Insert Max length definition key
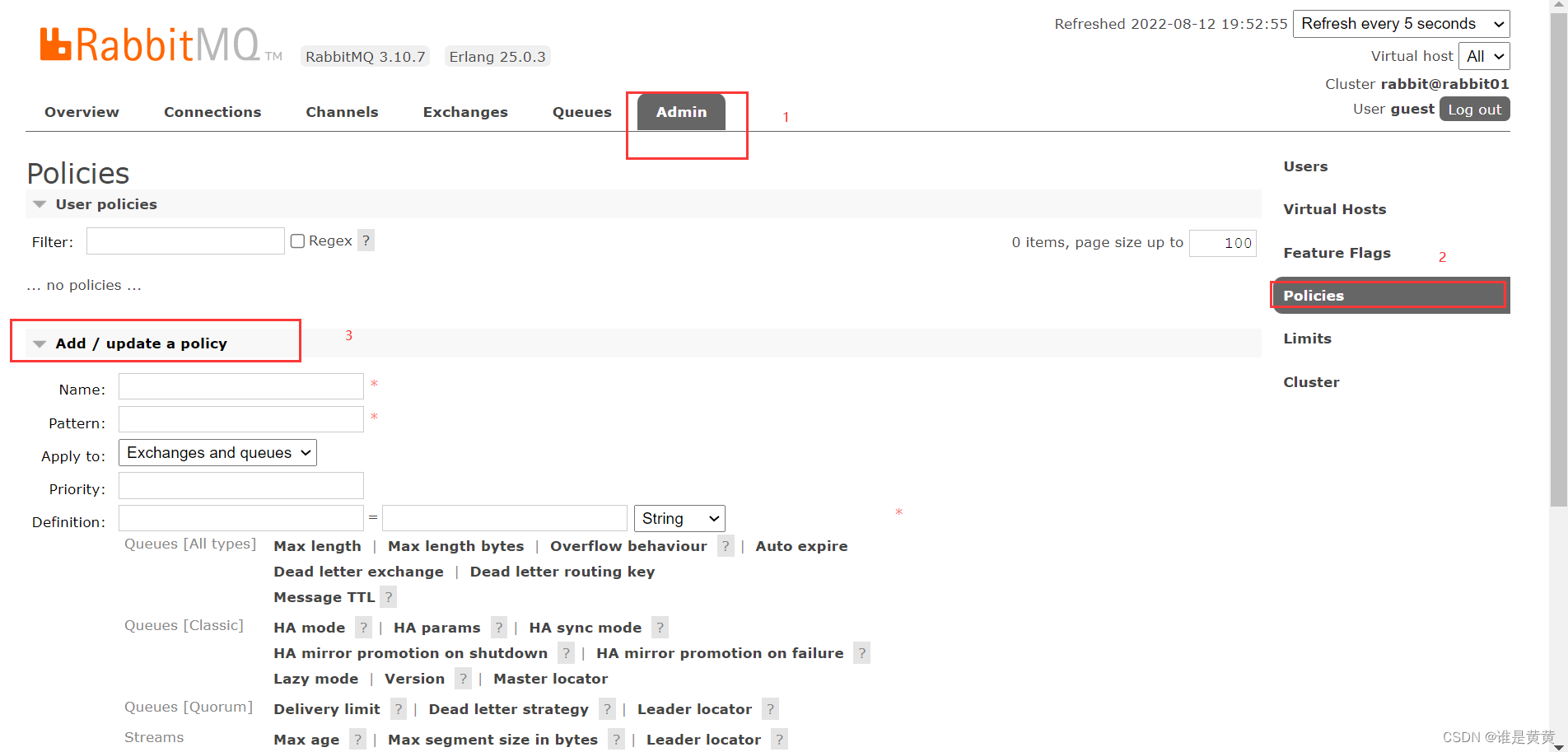Viewport: 1568px width, 752px height. [317, 546]
